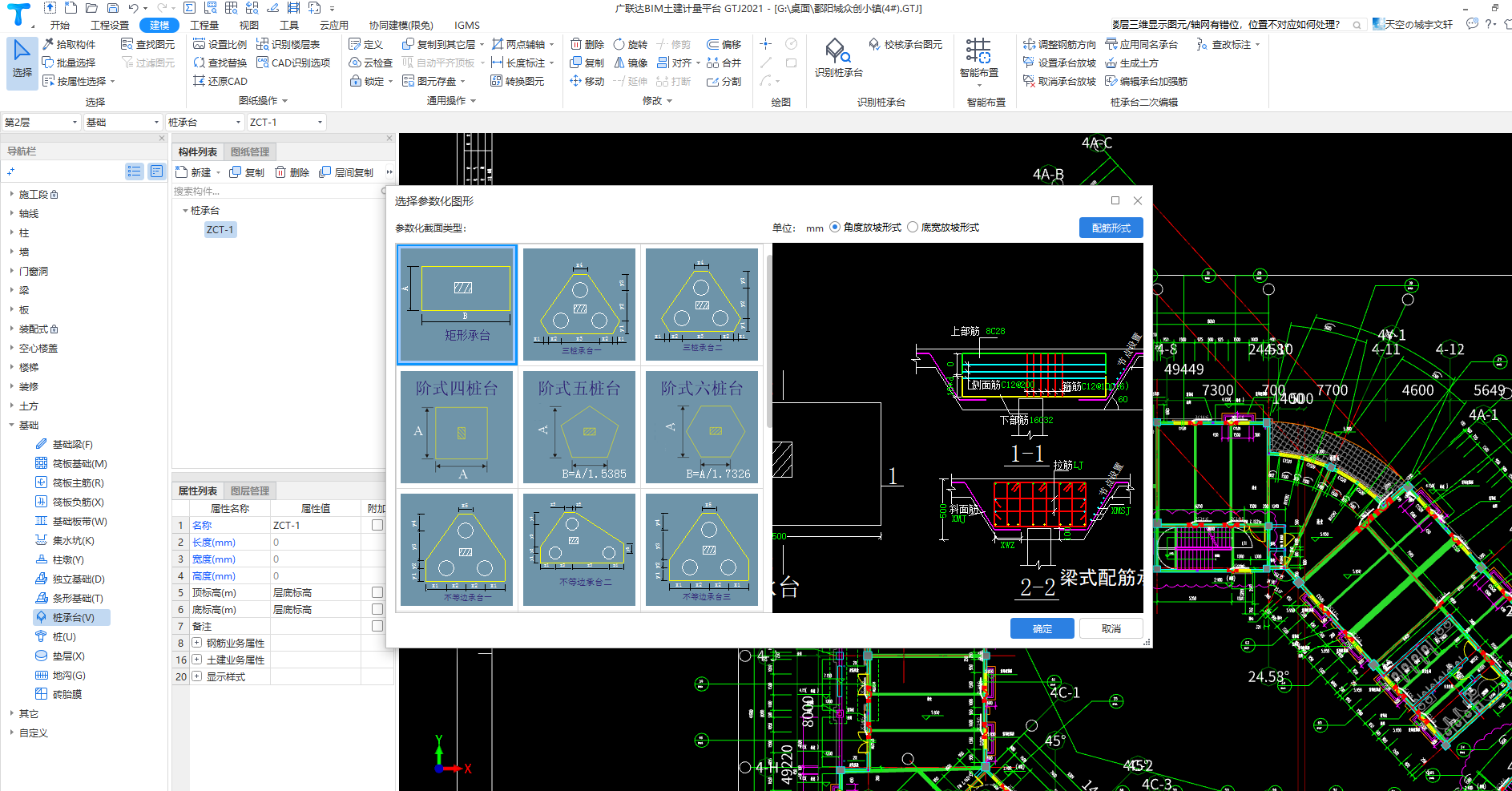Confirm dialog with 确定 button
This screenshot has height=791, width=1512.
pyautogui.click(x=1042, y=628)
